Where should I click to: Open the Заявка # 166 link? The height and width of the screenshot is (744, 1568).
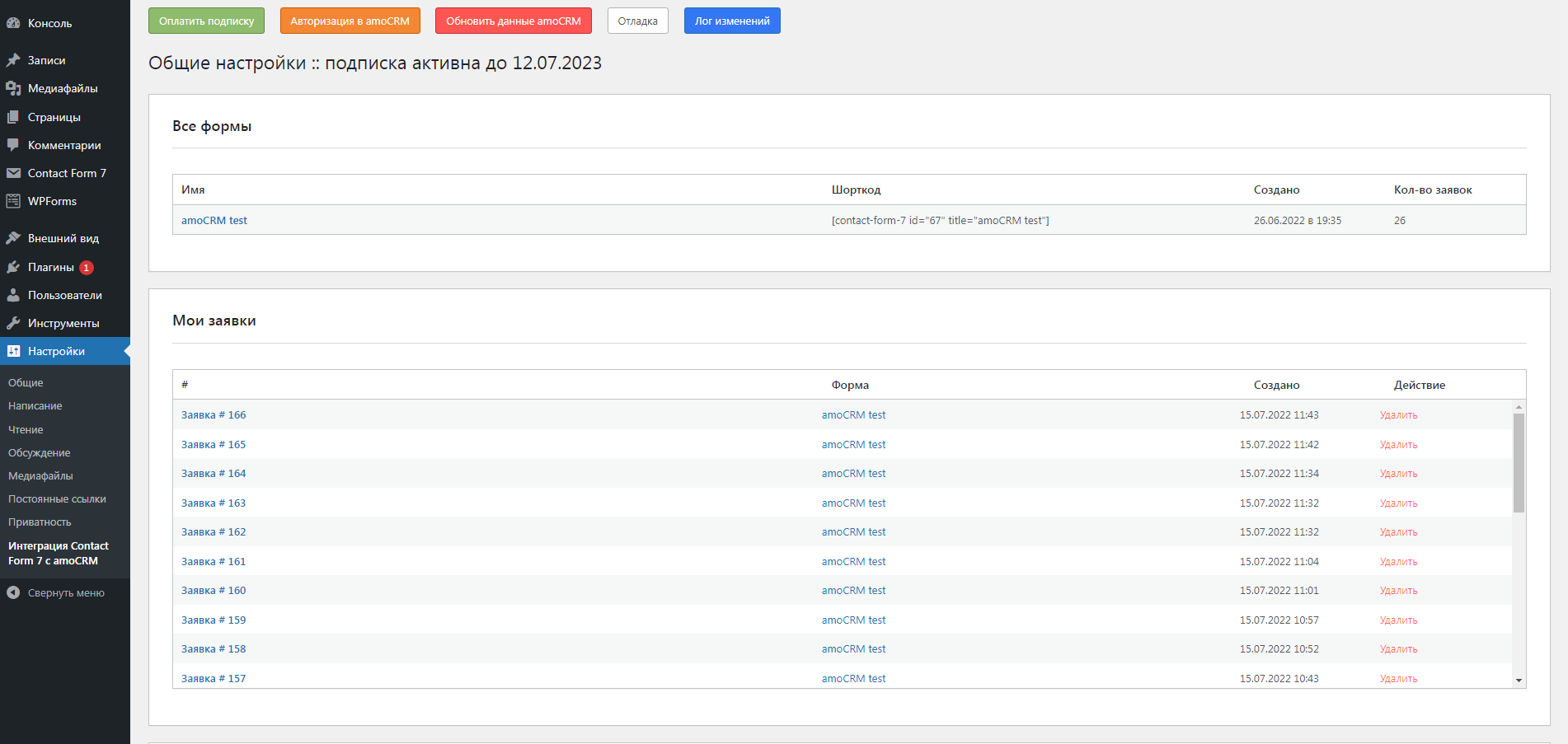coord(214,415)
